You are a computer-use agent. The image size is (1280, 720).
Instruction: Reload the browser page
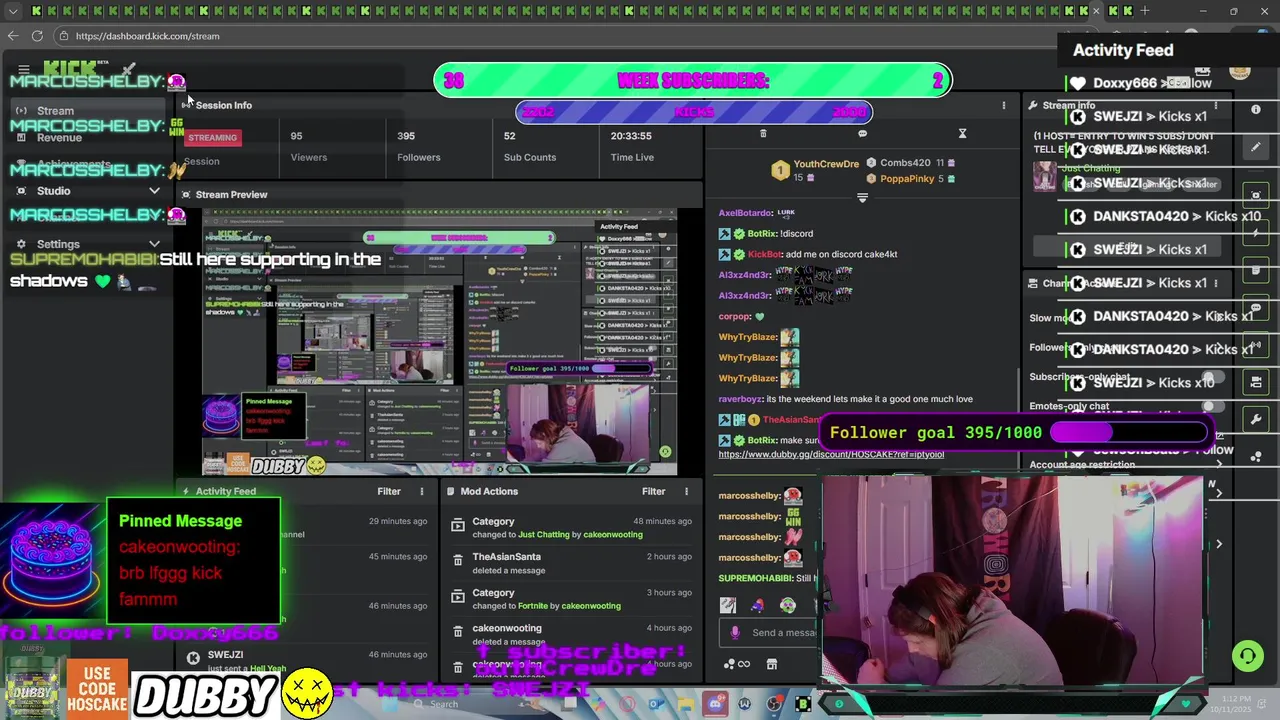pyautogui.click(x=37, y=36)
